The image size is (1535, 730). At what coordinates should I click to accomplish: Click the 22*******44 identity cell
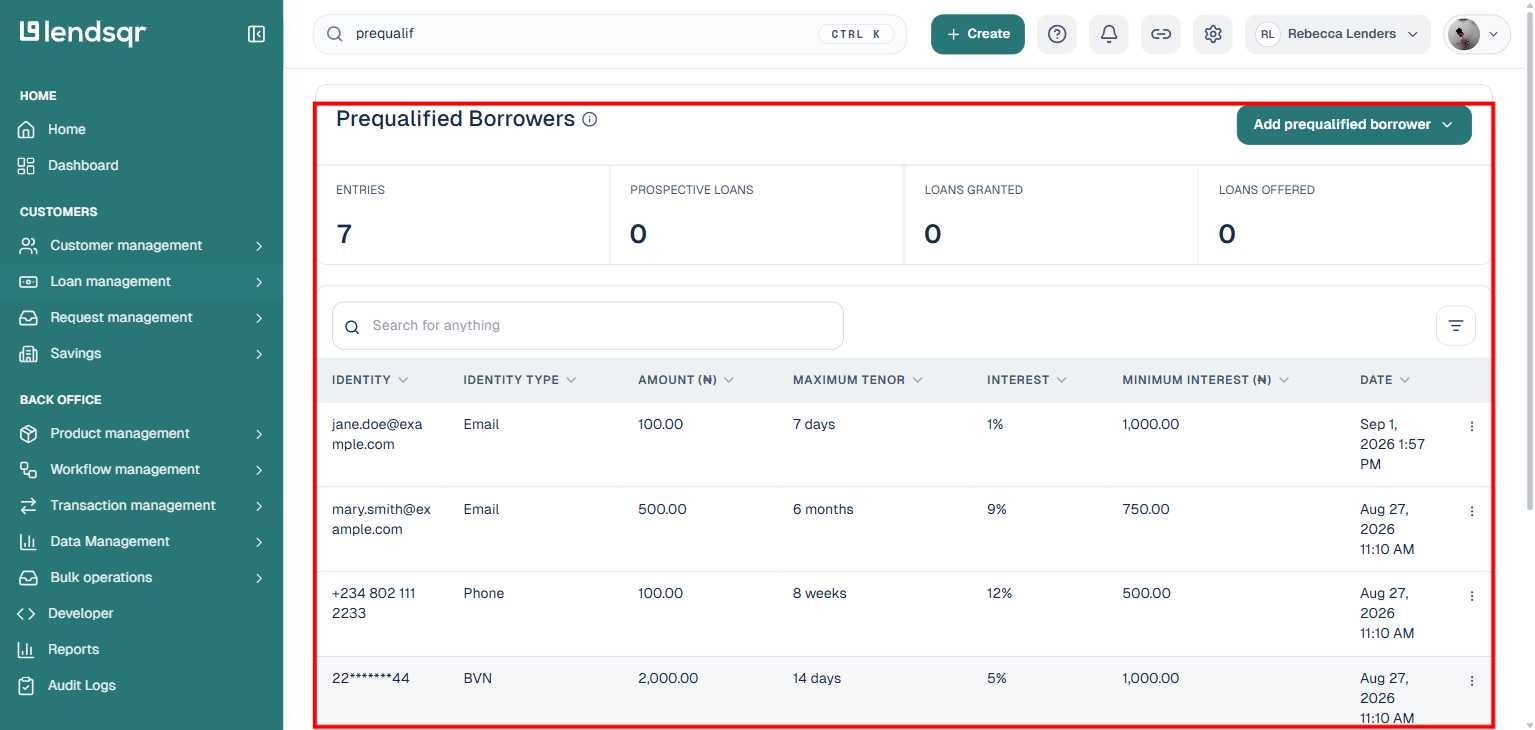[x=371, y=678]
